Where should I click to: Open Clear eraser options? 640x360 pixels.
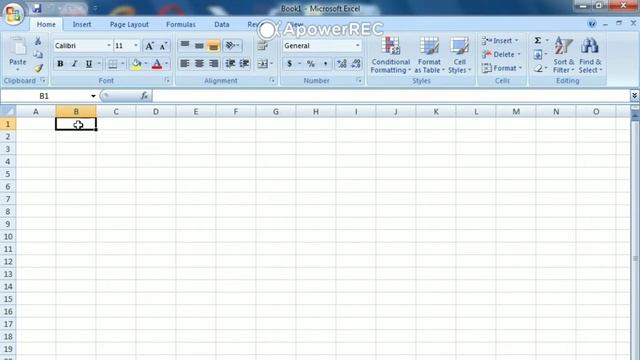[x=538, y=68]
